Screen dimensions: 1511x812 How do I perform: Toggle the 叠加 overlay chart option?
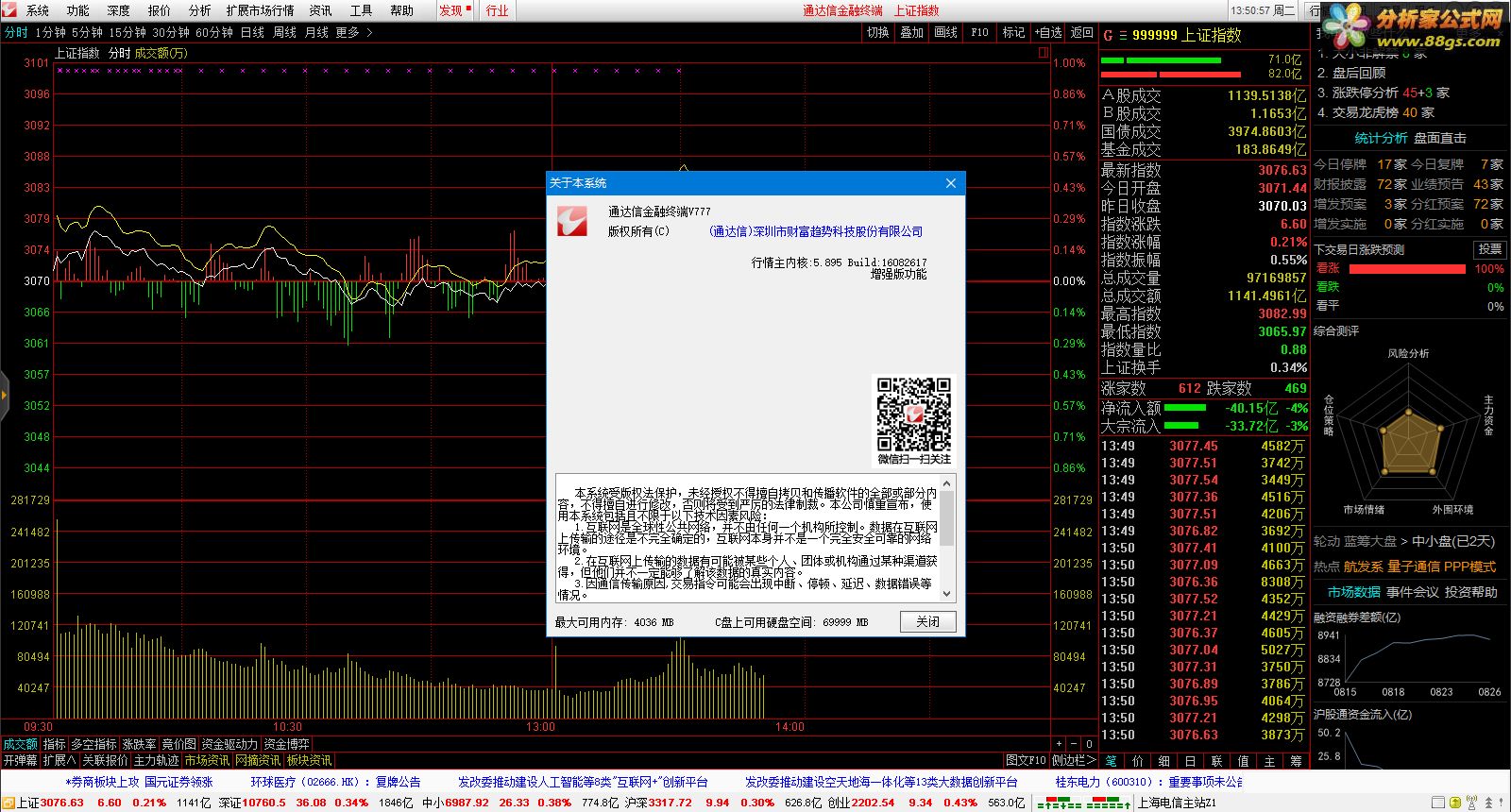point(911,32)
